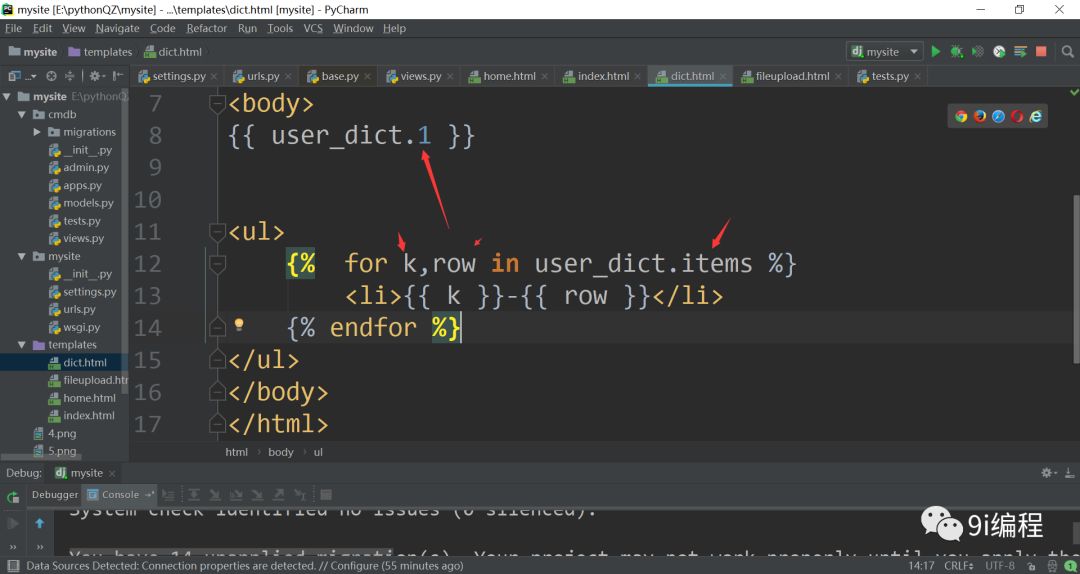The height and width of the screenshot is (574, 1080).
Task: Click the html breadcrumb below the editor
Action: [x=236, y=452]
